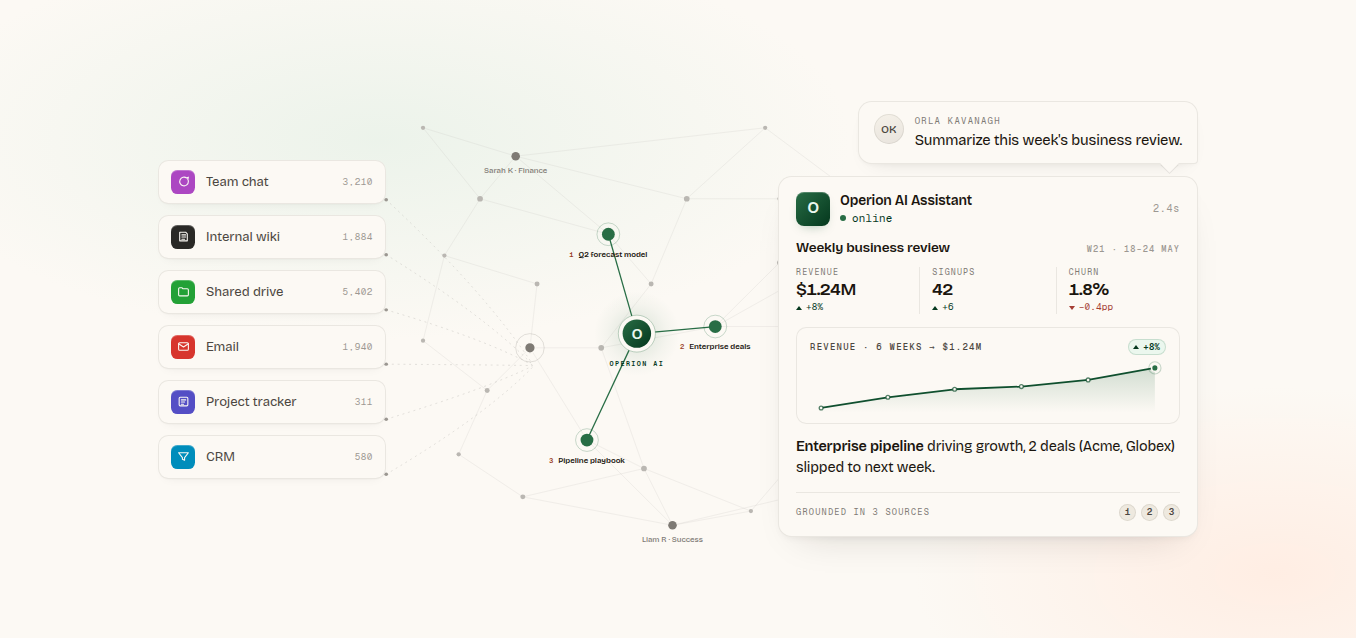This screenshot has height=638, width=1356.
Task: Select the Liam R · Success node
Action: coord(672,525)
